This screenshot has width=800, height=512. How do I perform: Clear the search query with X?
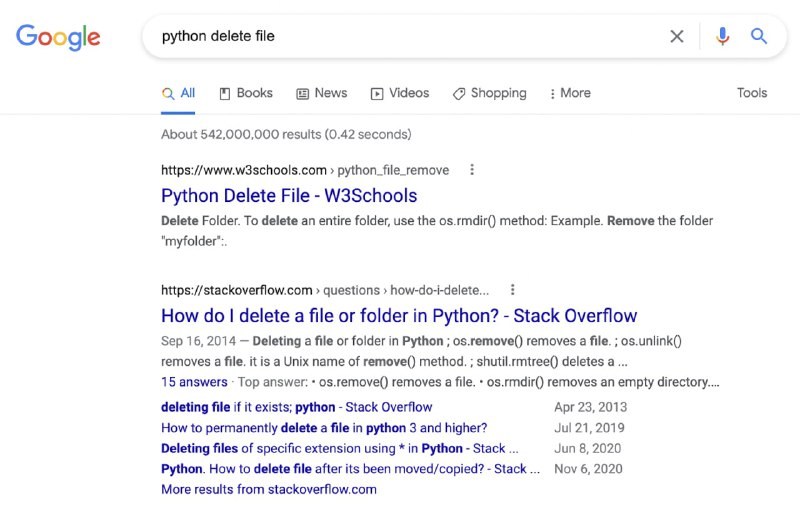[x=677, y=36]
